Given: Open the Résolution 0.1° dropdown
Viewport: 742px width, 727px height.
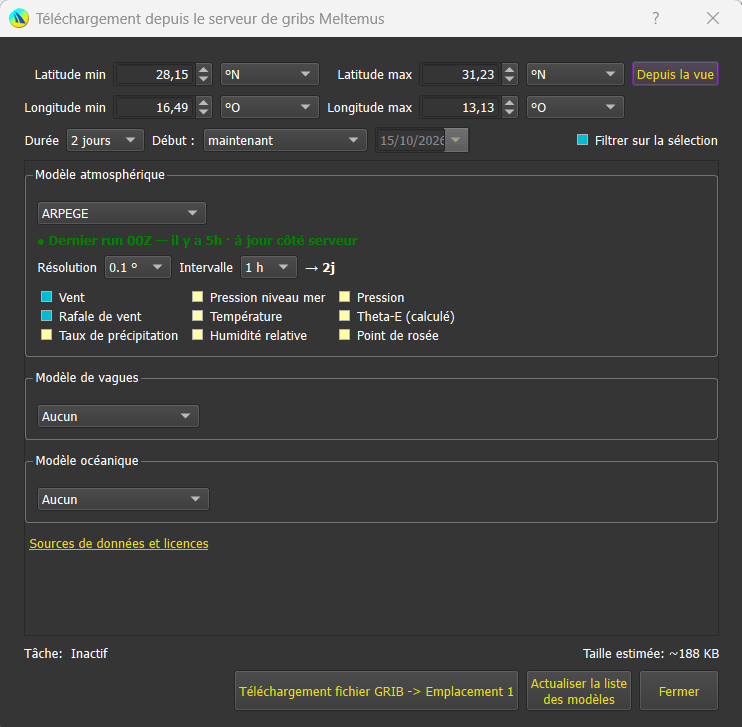Looking at the screenshot, I should pos(138,267).
